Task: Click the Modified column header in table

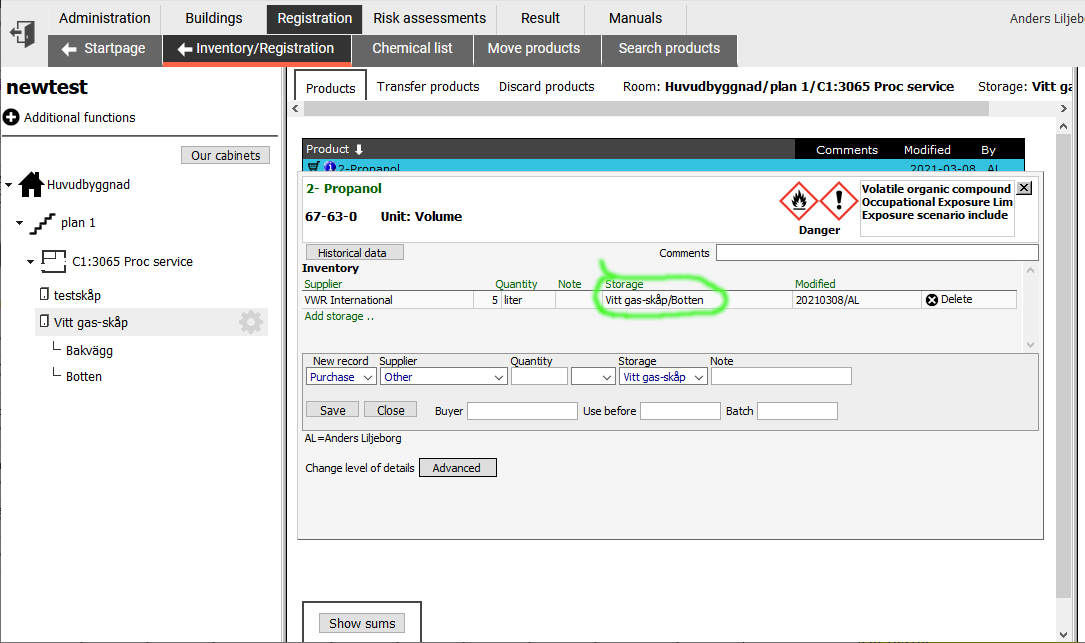Action: coord(927,150)
